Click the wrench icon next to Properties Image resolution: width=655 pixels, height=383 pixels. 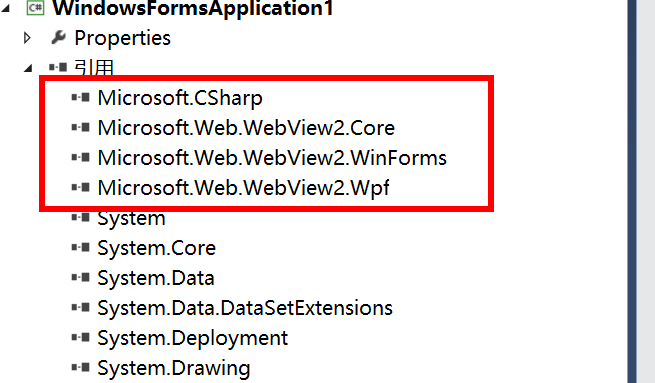tap(58, 38)
